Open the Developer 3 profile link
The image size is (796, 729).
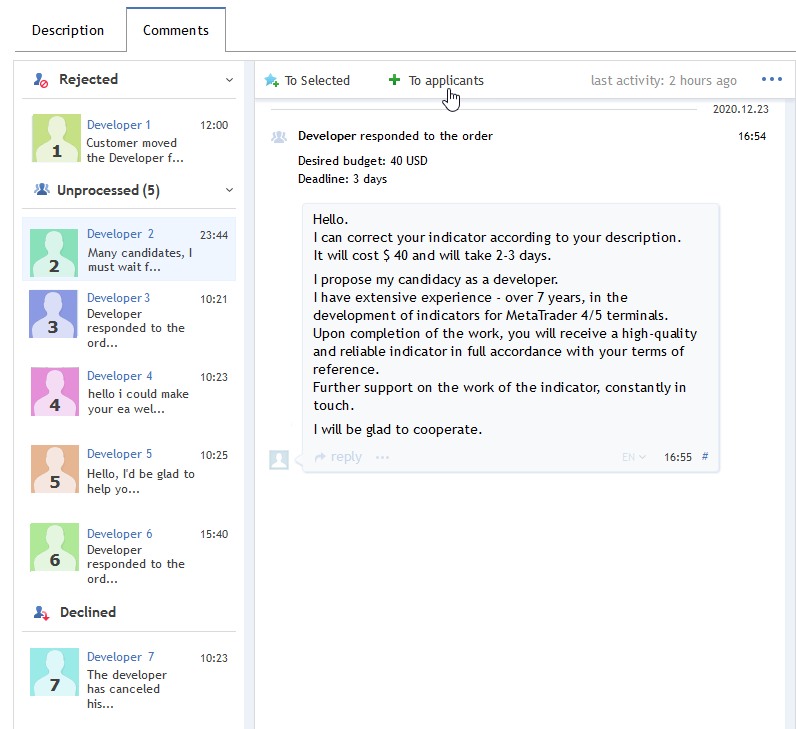click(118, 298)
